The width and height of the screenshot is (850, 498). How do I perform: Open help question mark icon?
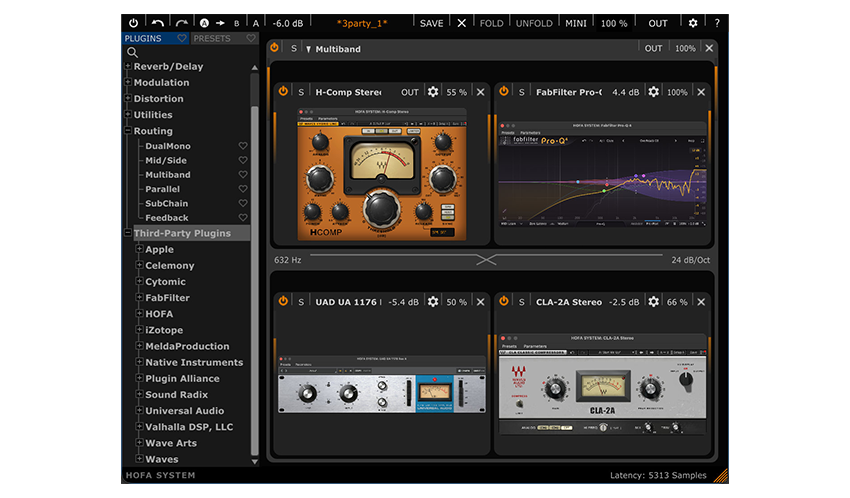point(717,23)
